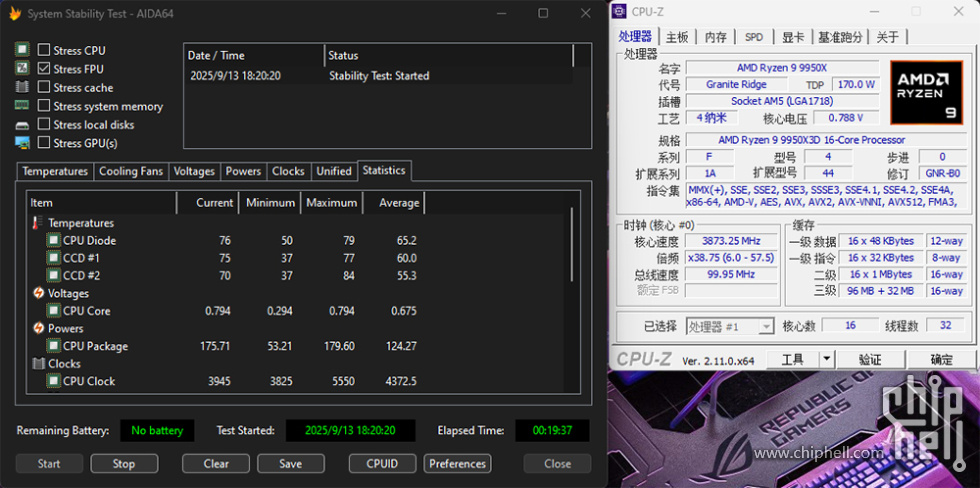Screen dimensions: 980x488
Task: Expand the 工具 button dropdown arrow
Action: (x=826, y=359)
